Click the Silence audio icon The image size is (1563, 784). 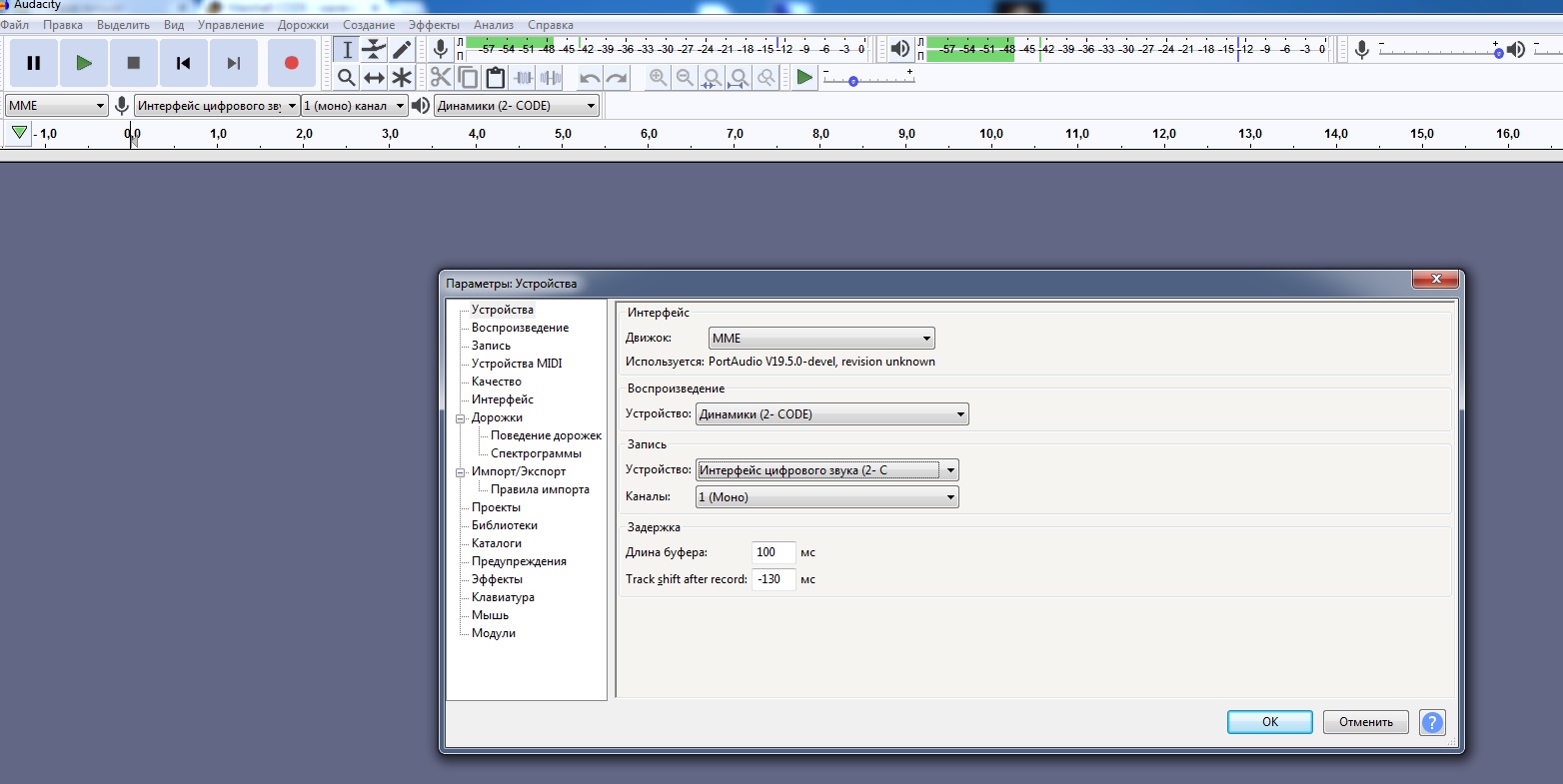[550, 77]
